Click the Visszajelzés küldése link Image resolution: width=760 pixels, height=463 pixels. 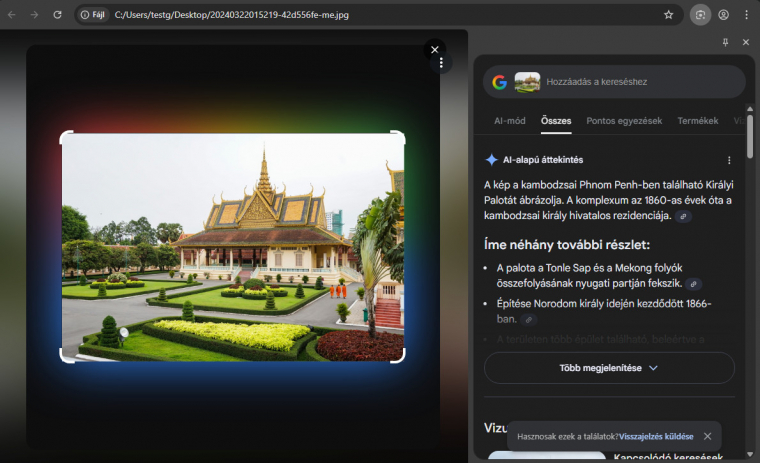(656, 437)
